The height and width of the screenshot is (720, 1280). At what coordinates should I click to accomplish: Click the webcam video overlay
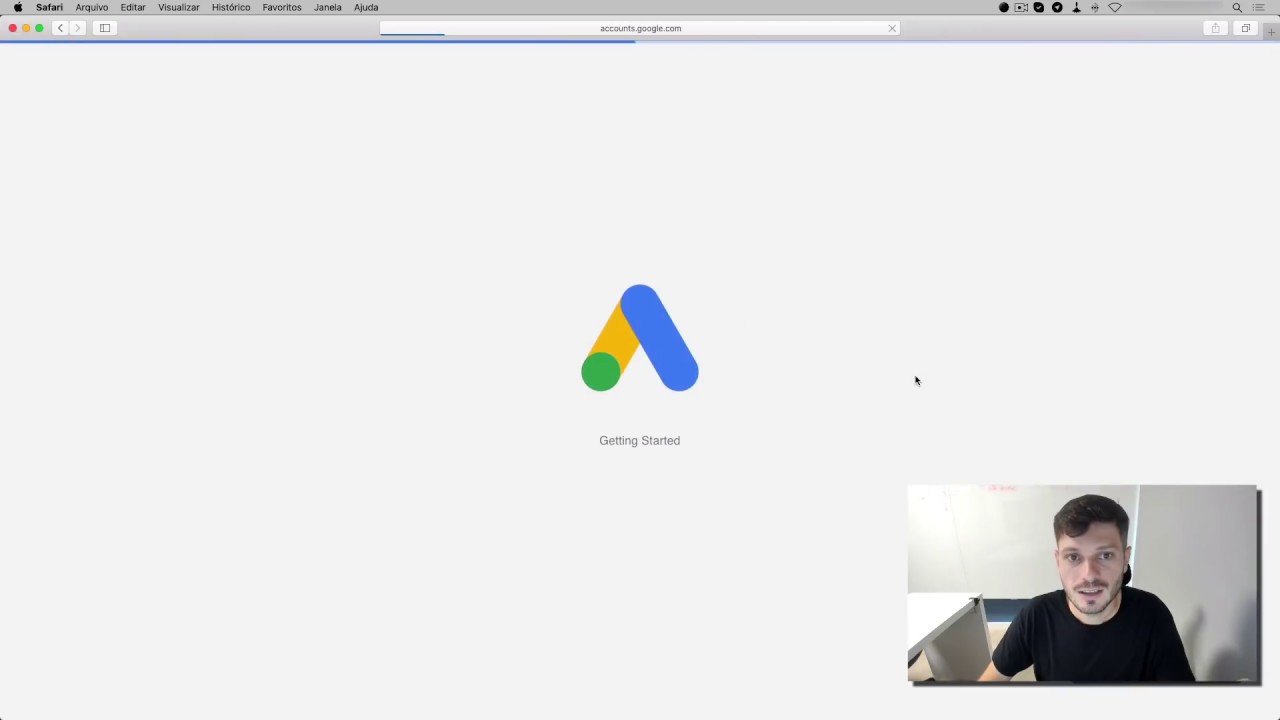(x=1084, y=584)
